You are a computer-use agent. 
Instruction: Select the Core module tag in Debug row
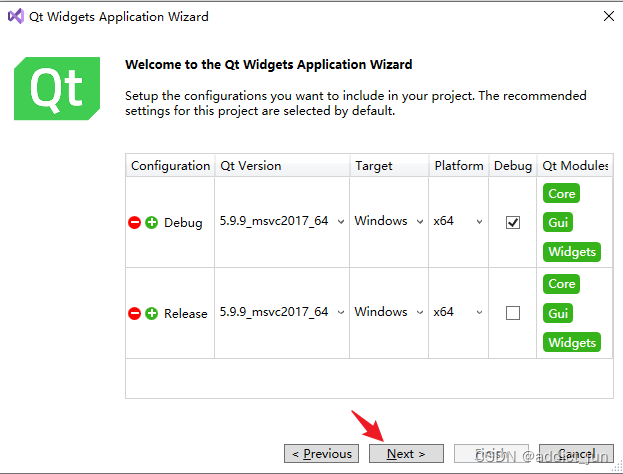click(561, 193)
